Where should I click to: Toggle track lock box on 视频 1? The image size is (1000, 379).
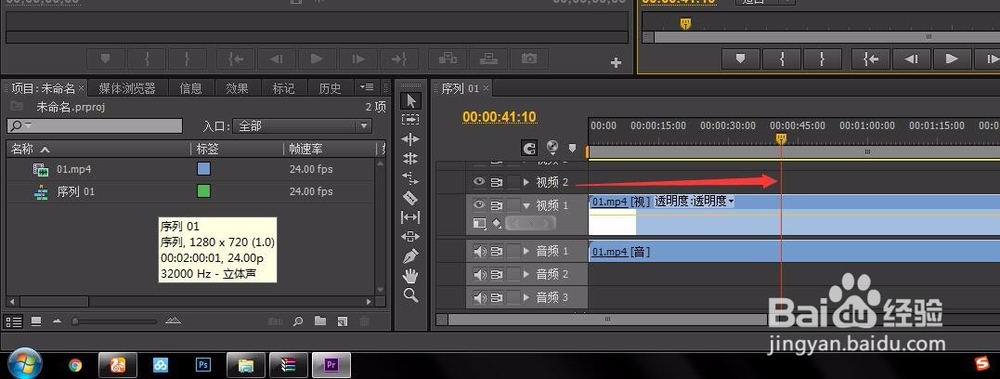tap(514, 205)
